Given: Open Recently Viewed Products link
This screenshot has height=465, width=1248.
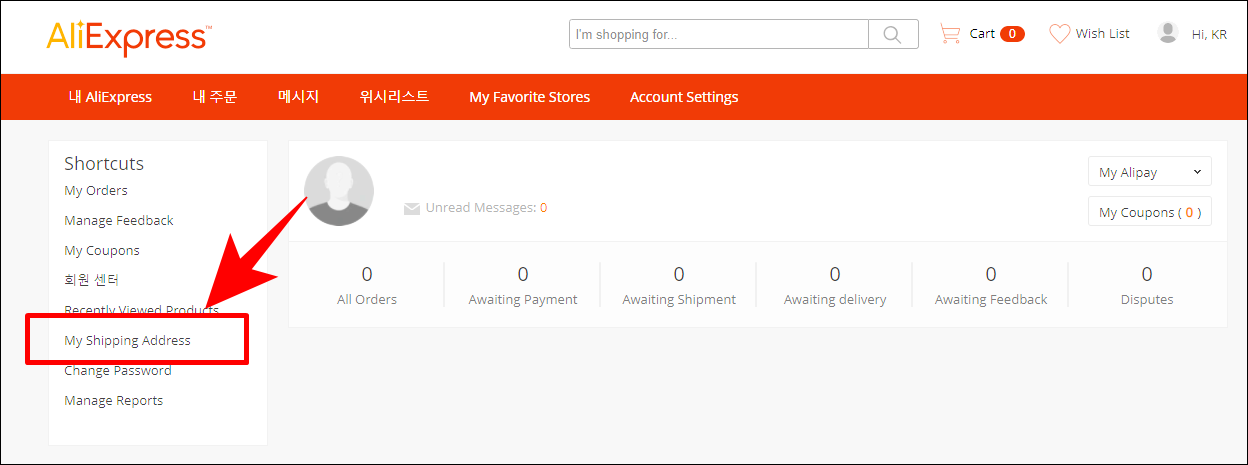Looking at the screenshot, I should click(x=141, y=310).
